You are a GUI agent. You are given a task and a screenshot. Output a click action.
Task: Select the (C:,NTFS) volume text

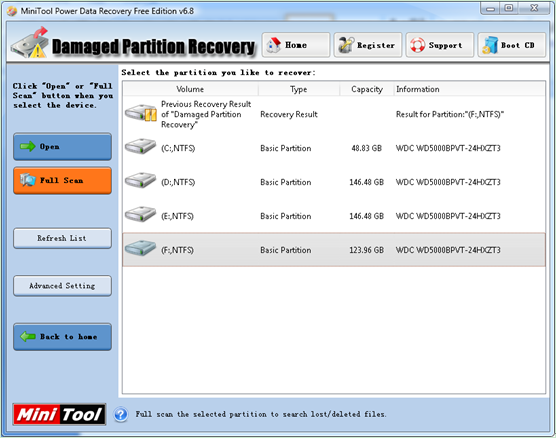[x=178, y=148]
